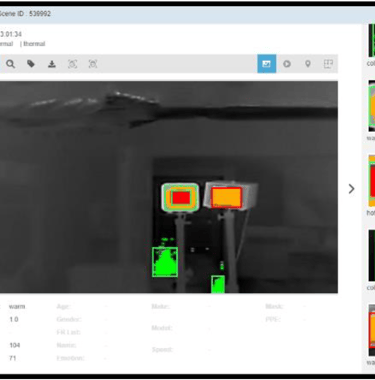
Task: Click the thermal label under the timestamp
Action: 34,44
